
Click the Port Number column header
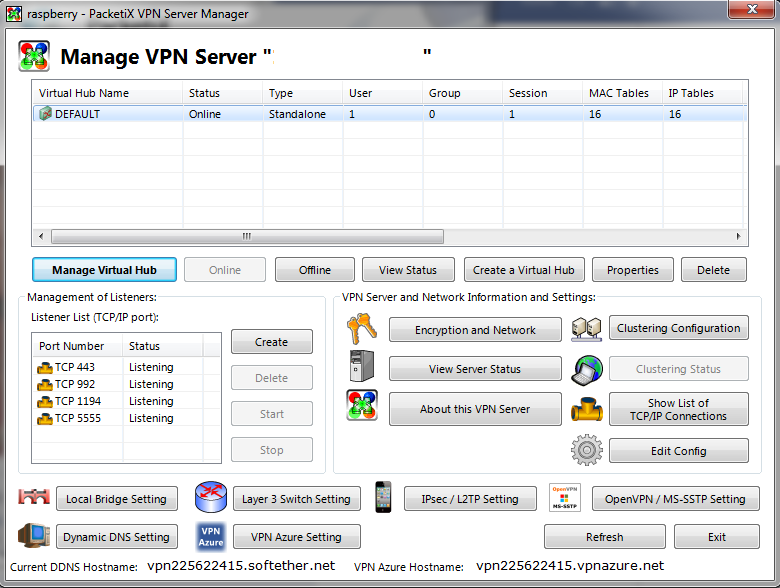pos(78,346)
